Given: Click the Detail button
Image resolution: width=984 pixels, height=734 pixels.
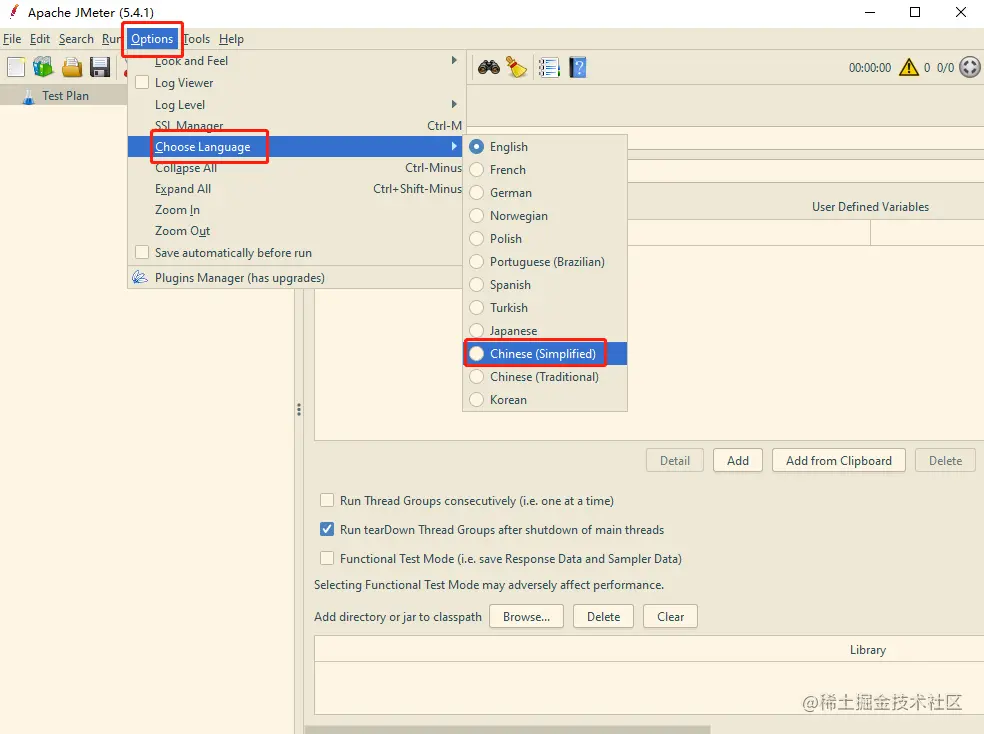Looking at the screenshot, I should (675, 460).
